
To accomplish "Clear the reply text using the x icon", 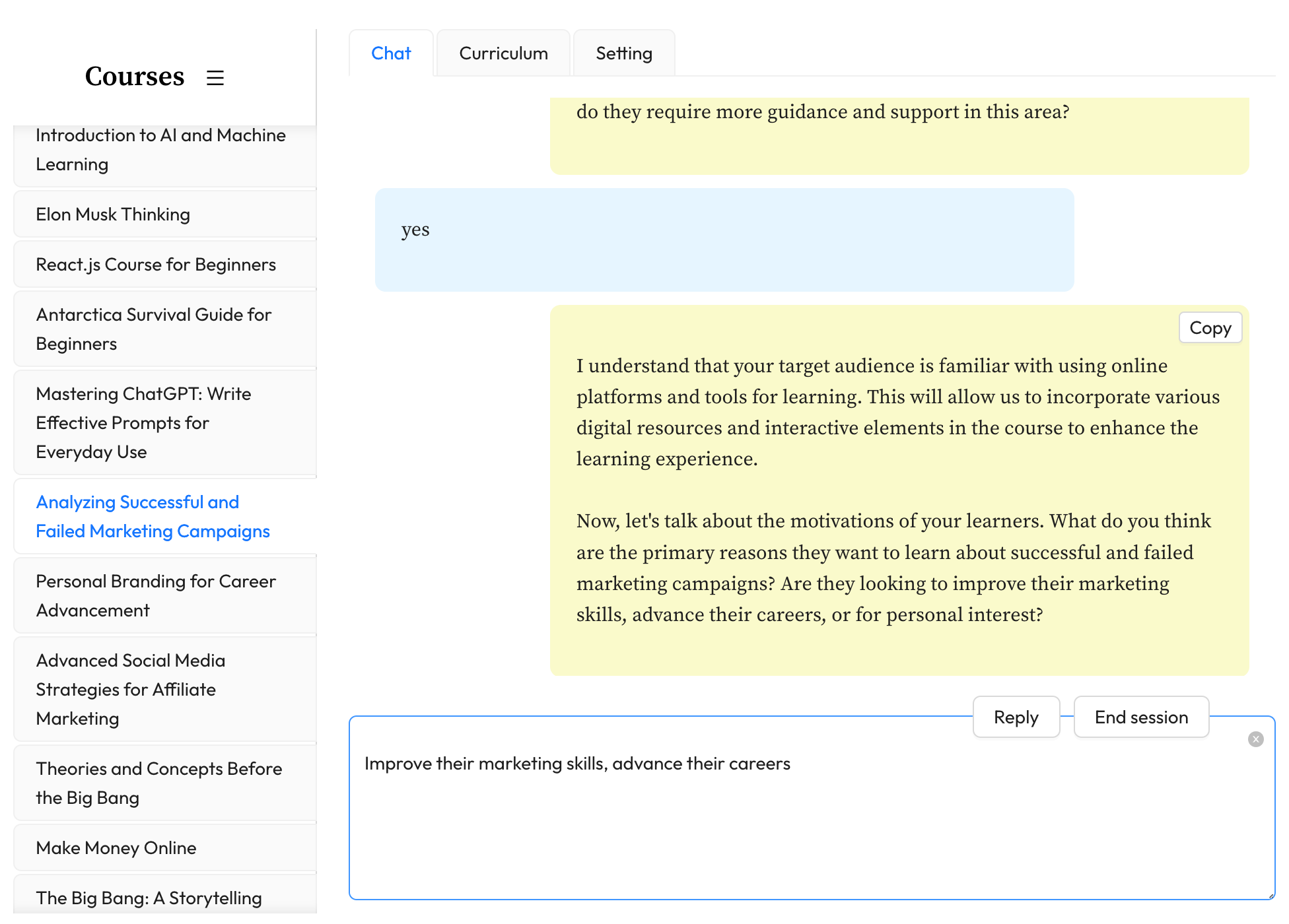I will [1255, 739].
